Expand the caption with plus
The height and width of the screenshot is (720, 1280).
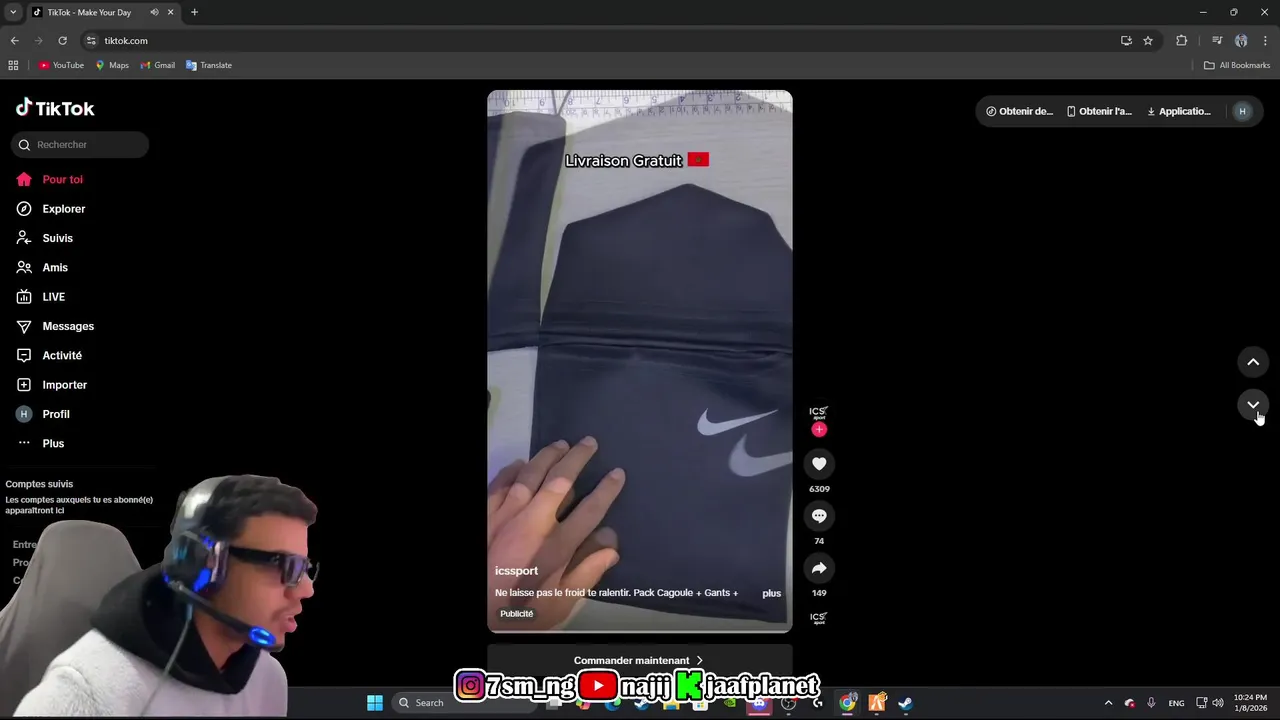(x=771, y=593)
